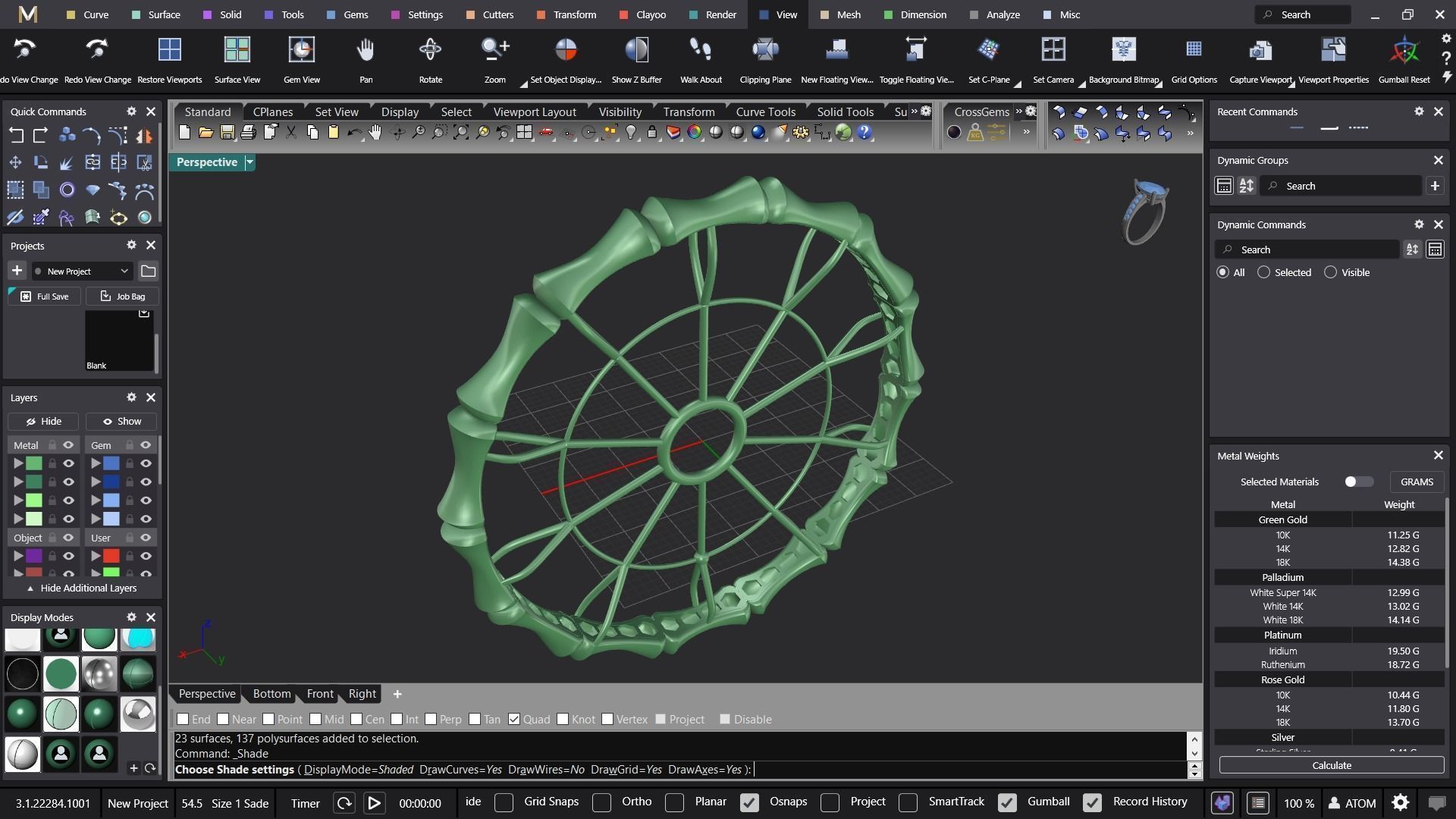Open the New Project dropdown

pos(82,271)
